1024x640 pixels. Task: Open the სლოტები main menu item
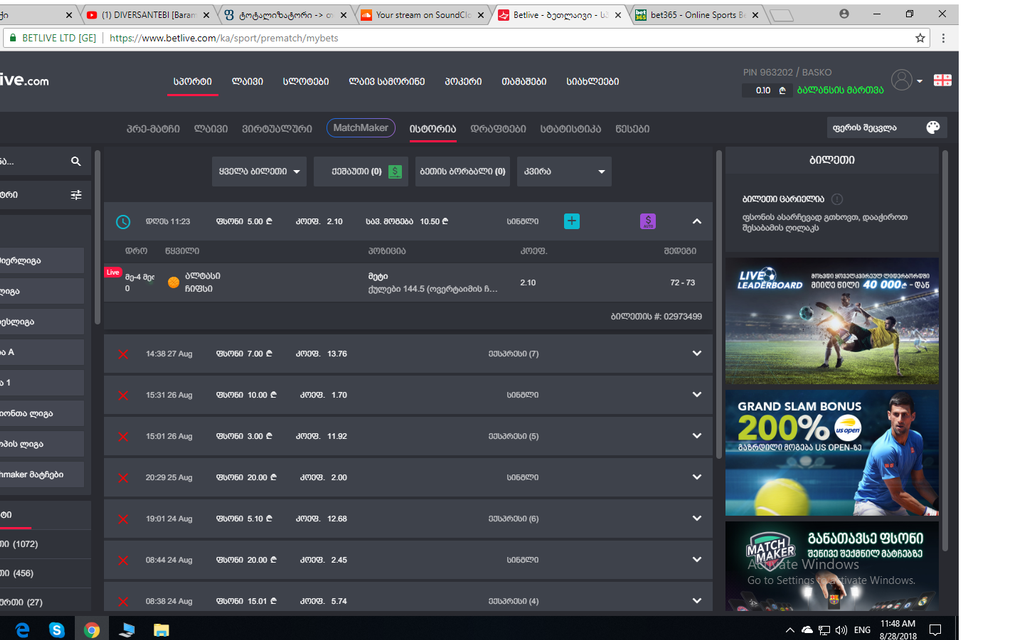point(306,82)
